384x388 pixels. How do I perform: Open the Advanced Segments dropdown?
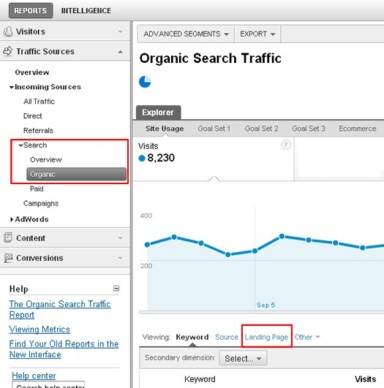tap(186, 34)
